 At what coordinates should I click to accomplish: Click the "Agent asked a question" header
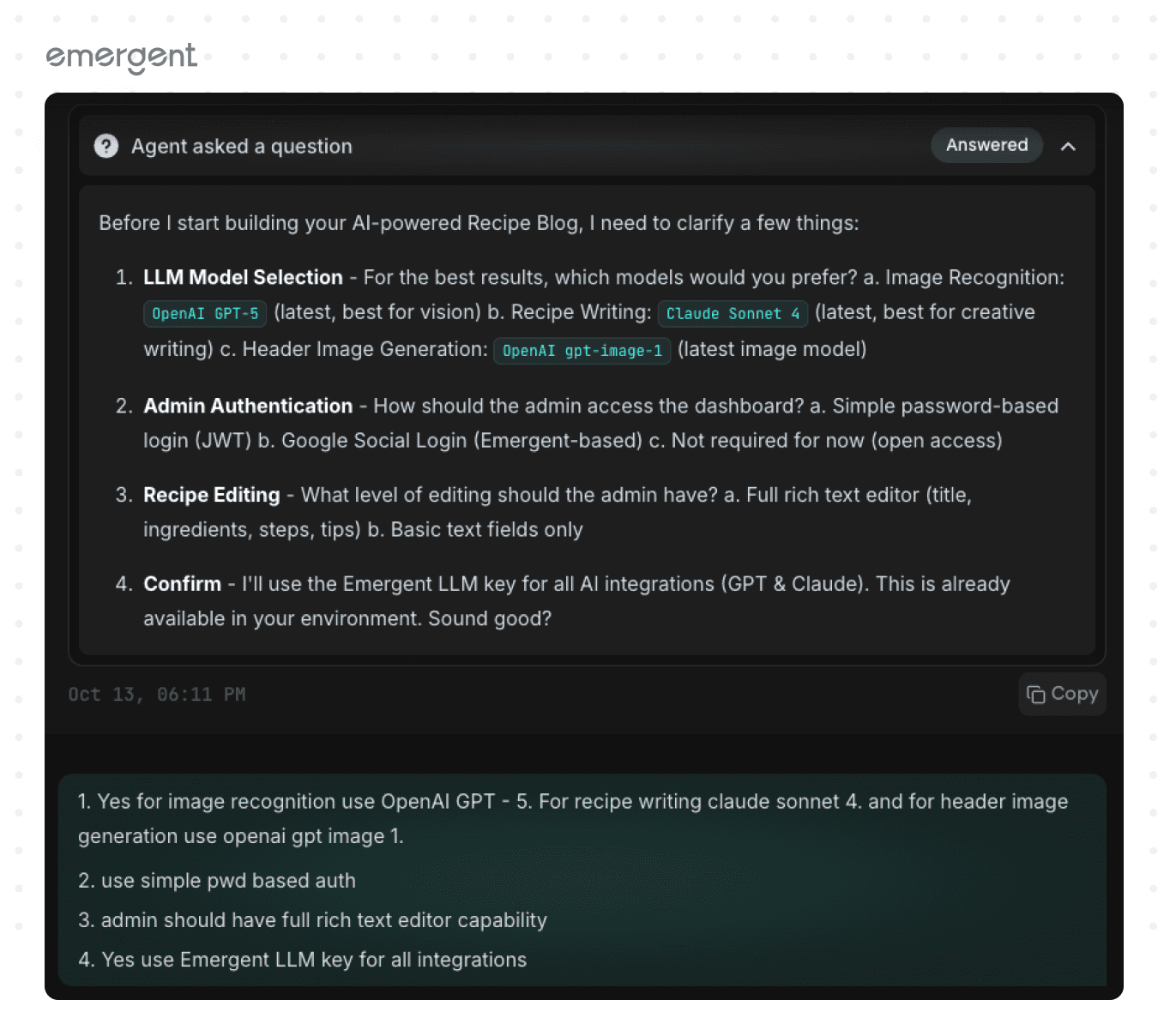[x=241, y=146]
